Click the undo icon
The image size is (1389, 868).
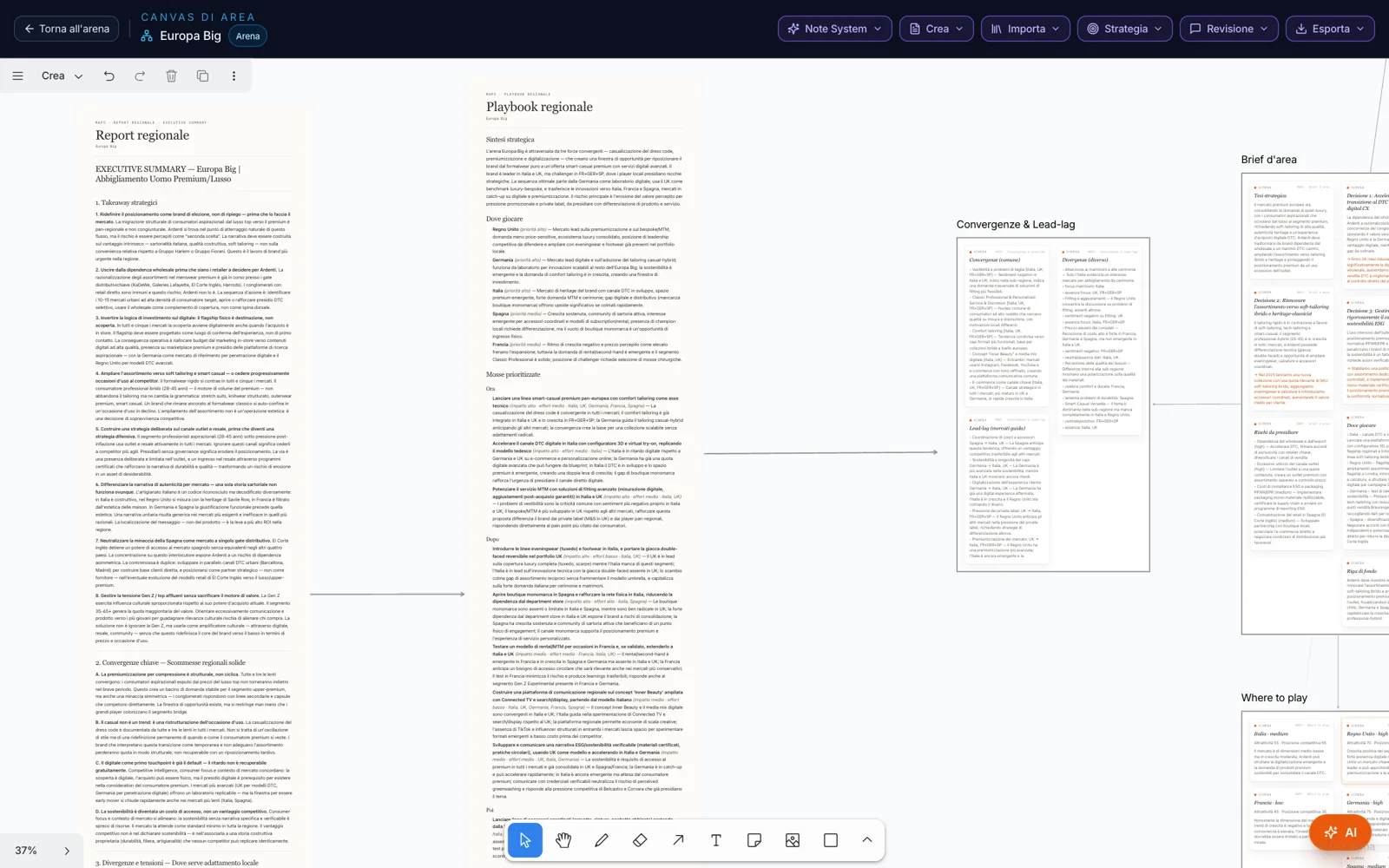(x=109, y=76)
